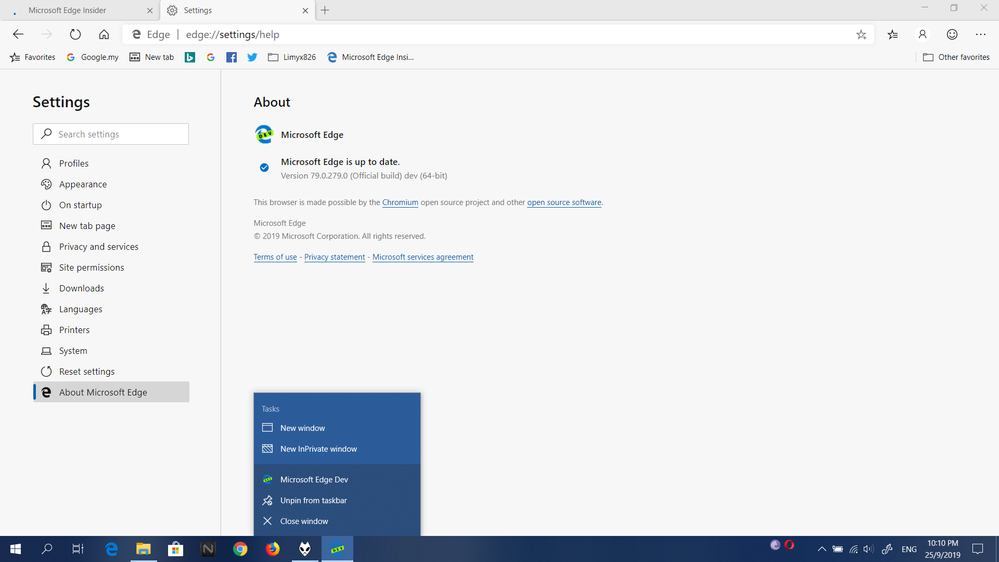Launch Google Chrome from the taskbar
The width and height of the screenshot is (999, 562).
coord(240,549)
